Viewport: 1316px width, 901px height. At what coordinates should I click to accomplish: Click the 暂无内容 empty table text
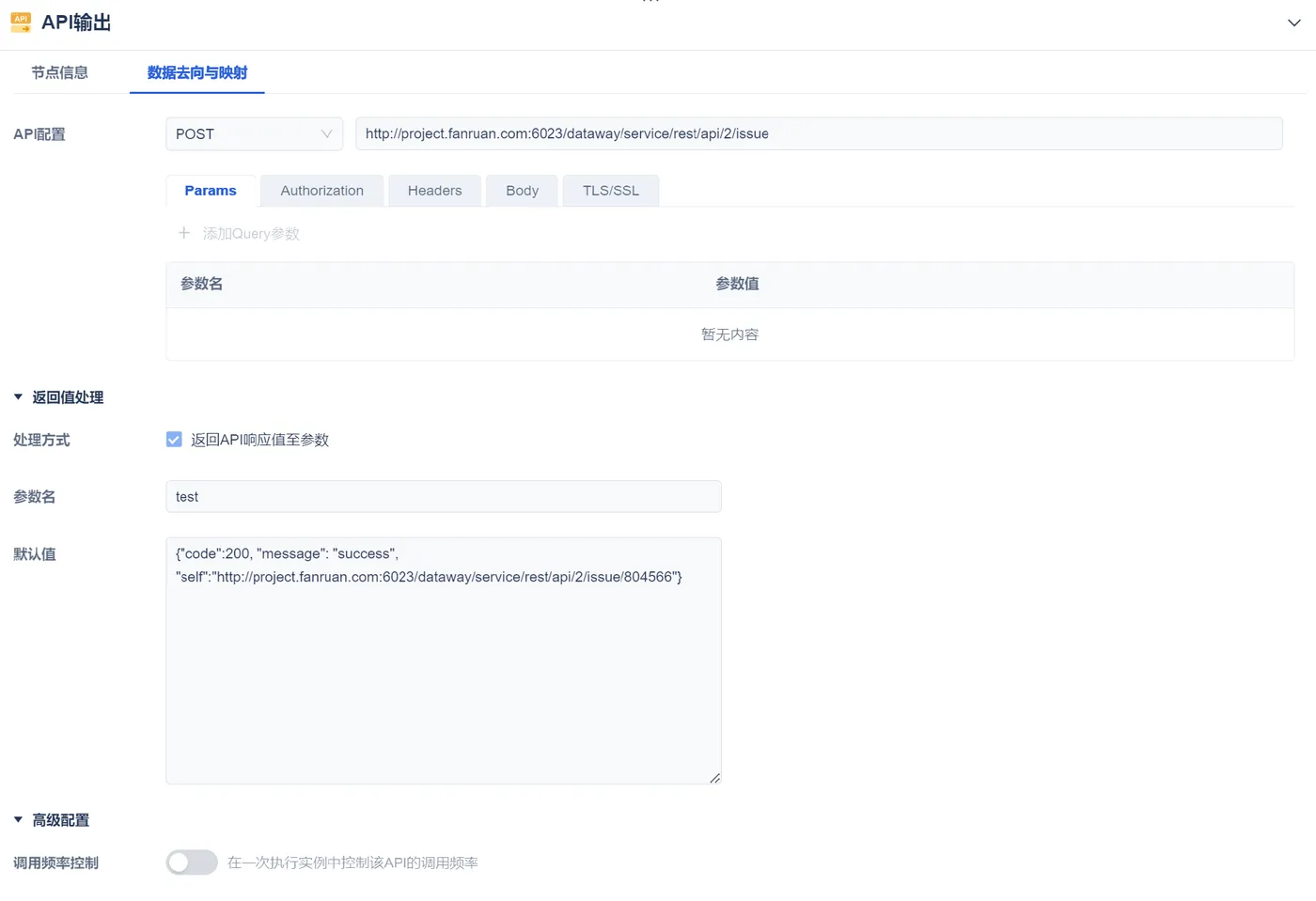[x=729, y=334]
